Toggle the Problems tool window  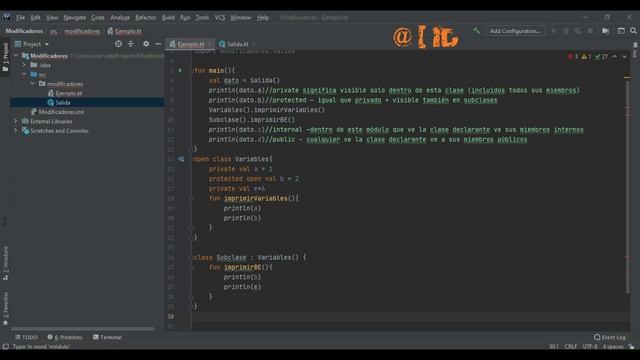point(65,337)
